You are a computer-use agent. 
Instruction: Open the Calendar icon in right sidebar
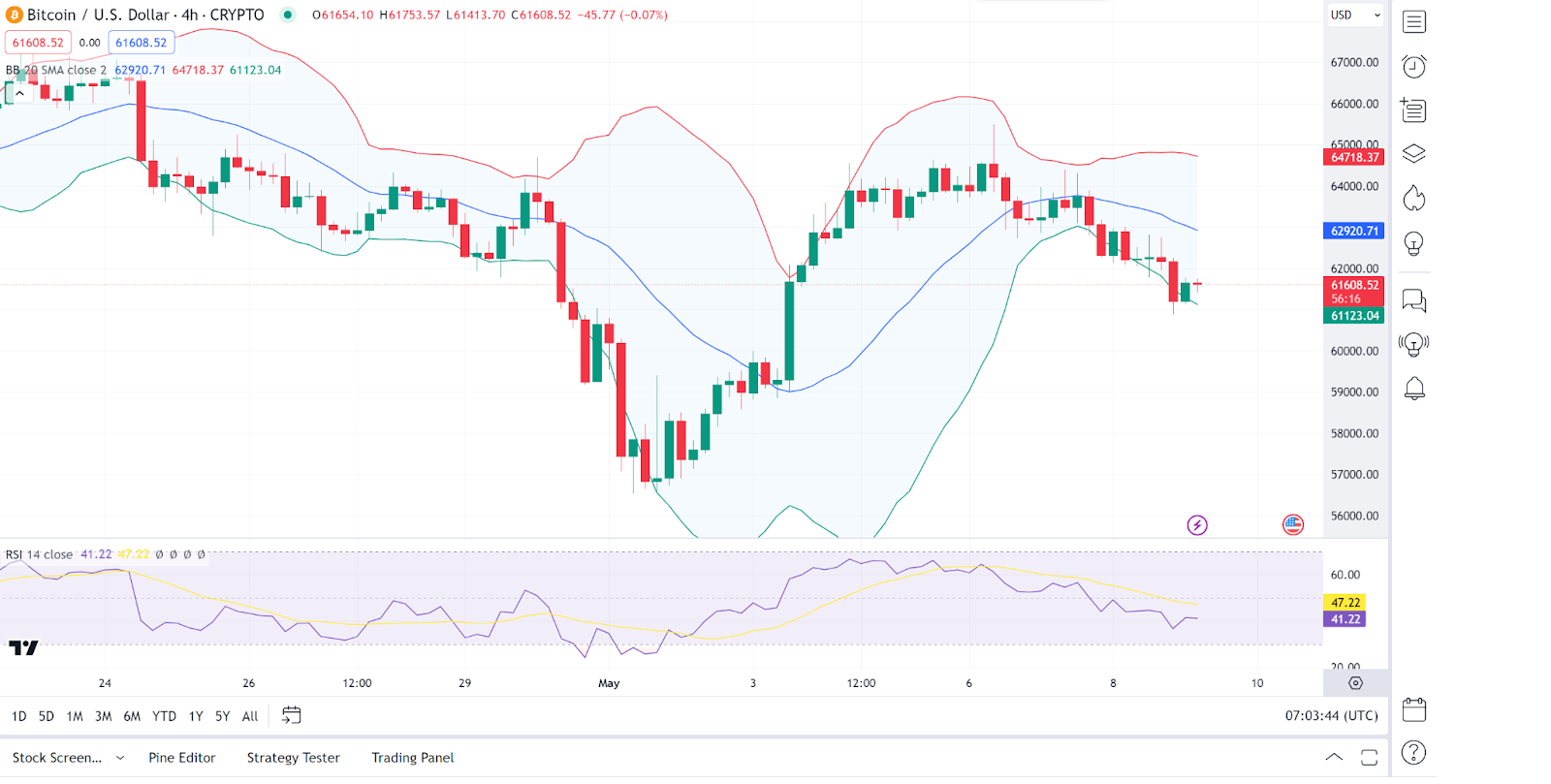1414,709
